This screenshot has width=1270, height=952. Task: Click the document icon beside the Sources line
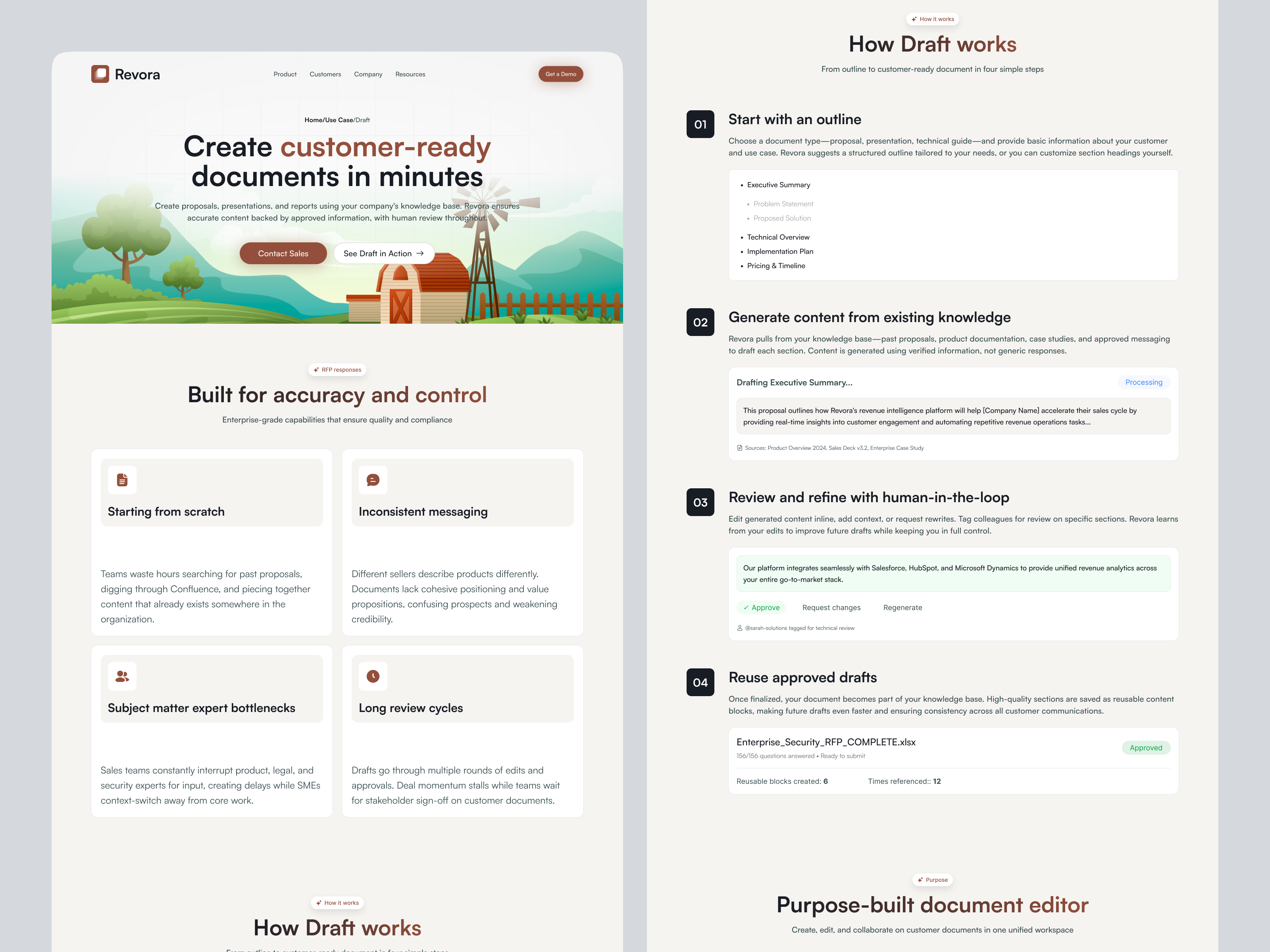coord(739,447)
